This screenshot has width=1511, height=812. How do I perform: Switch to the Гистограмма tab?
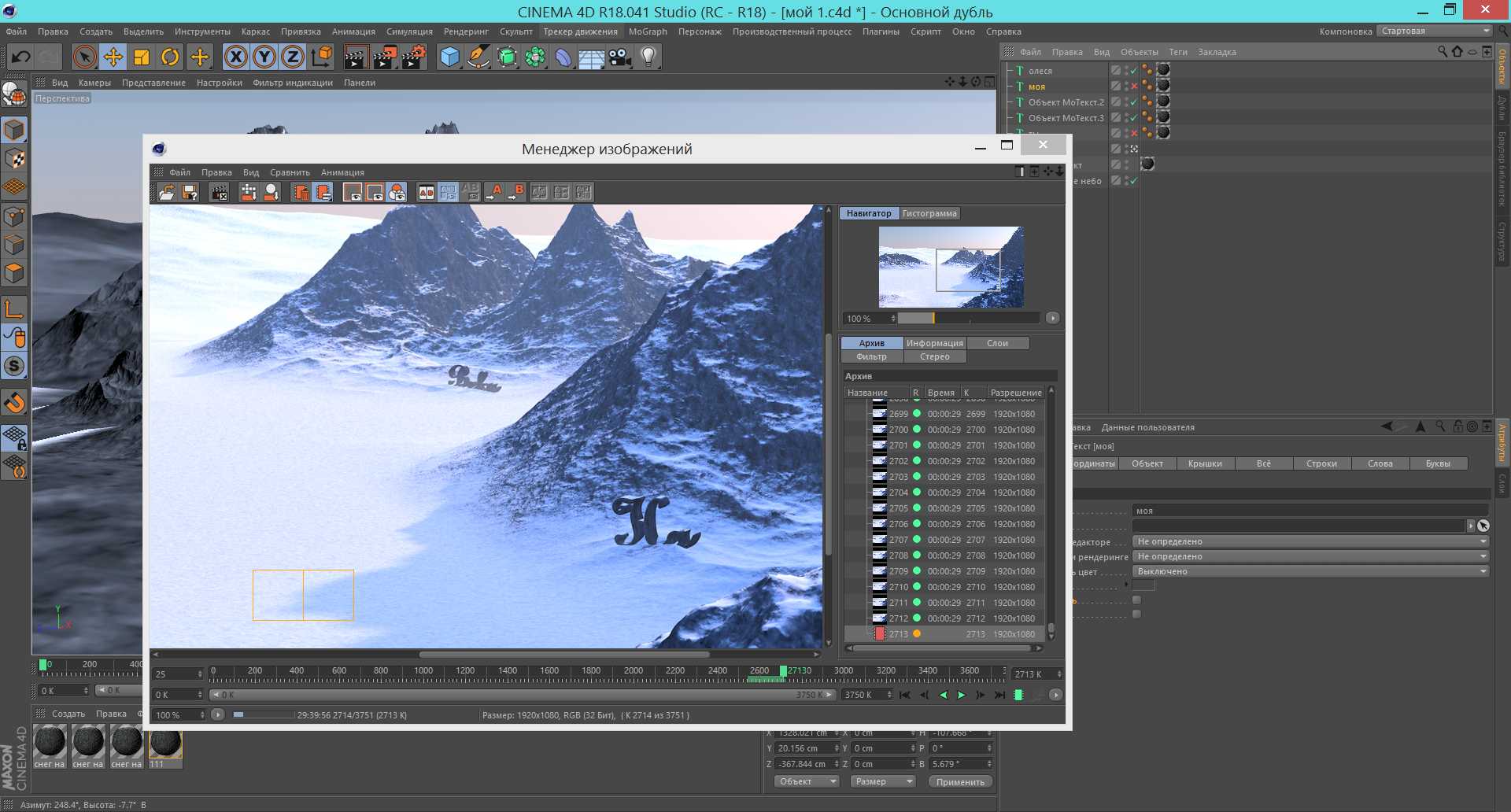coord(929,214)
